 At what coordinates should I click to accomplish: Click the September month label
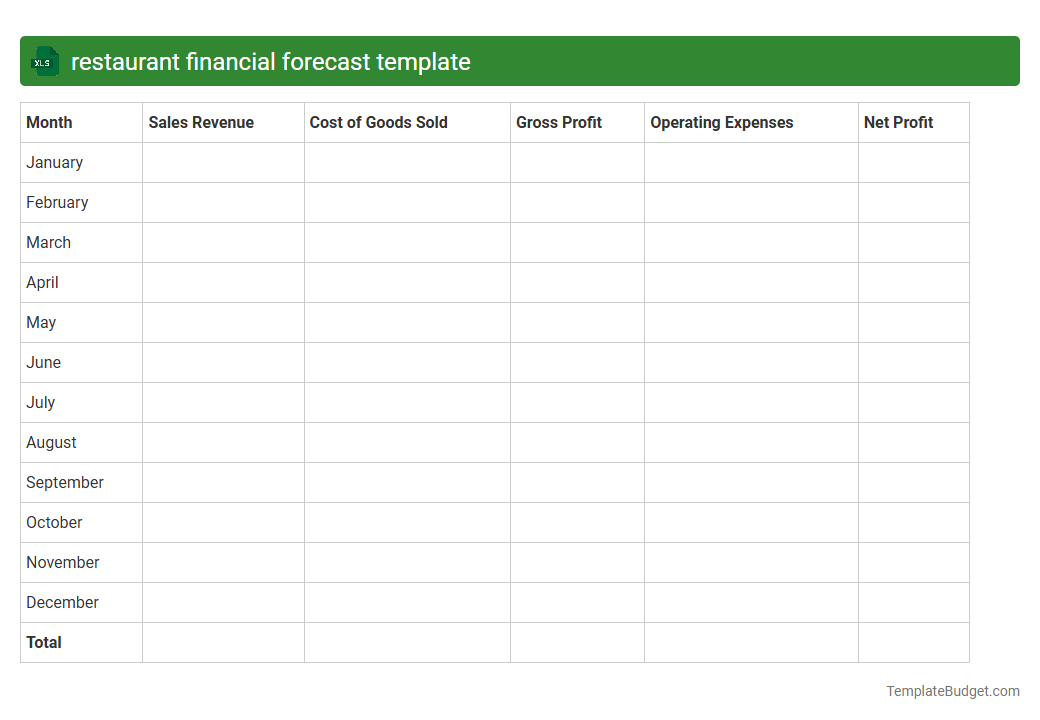click(x=64, y=482)
